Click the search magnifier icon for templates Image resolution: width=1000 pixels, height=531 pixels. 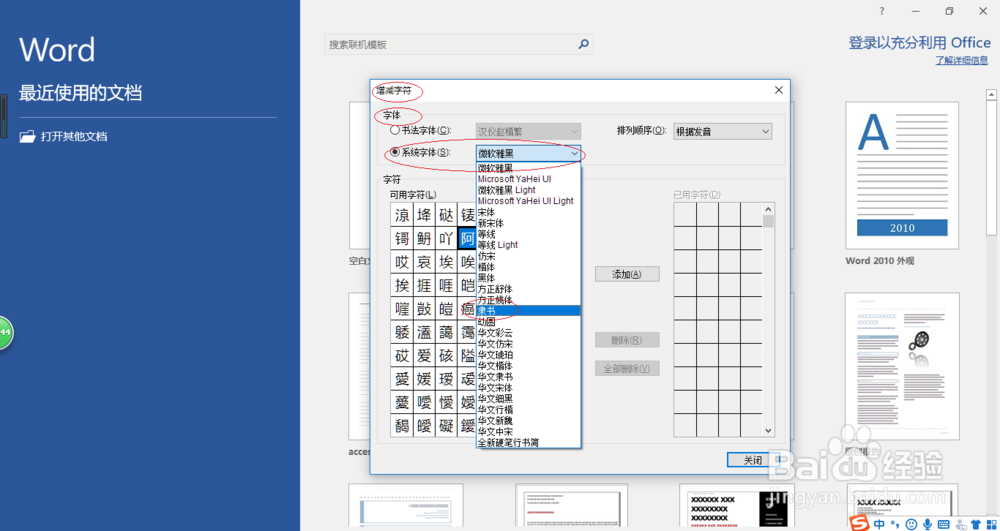tap(583, 45)
